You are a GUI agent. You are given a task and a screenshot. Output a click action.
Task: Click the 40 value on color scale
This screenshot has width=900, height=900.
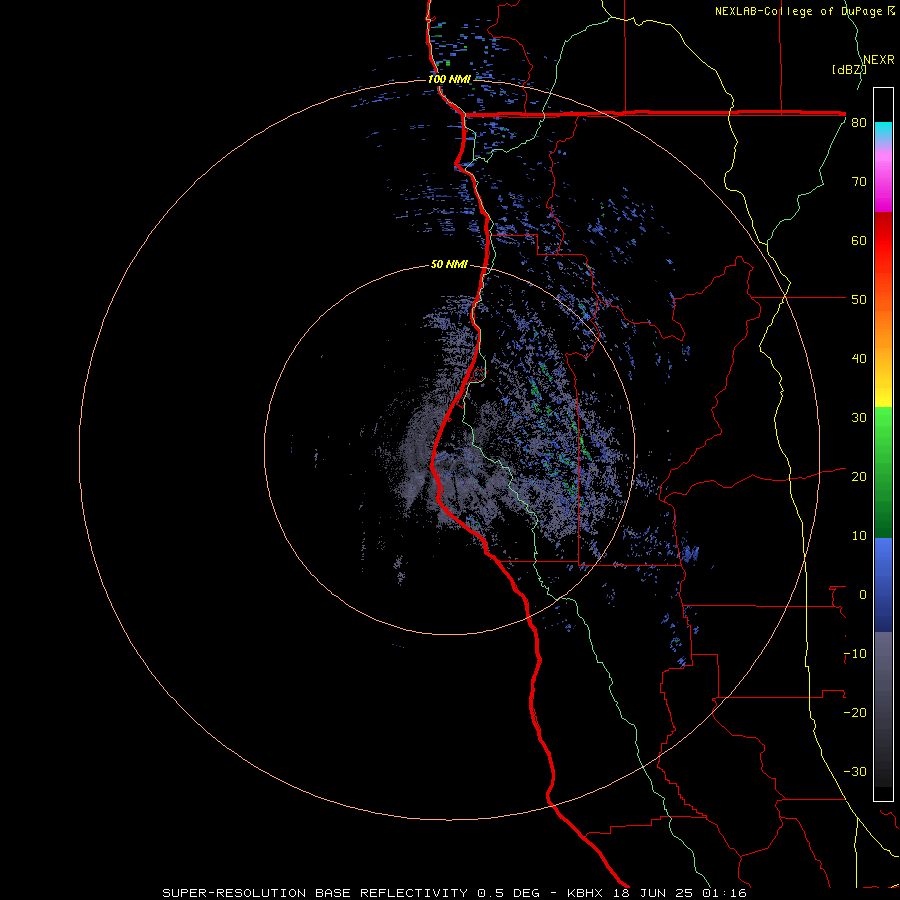[x=859, y=359]
